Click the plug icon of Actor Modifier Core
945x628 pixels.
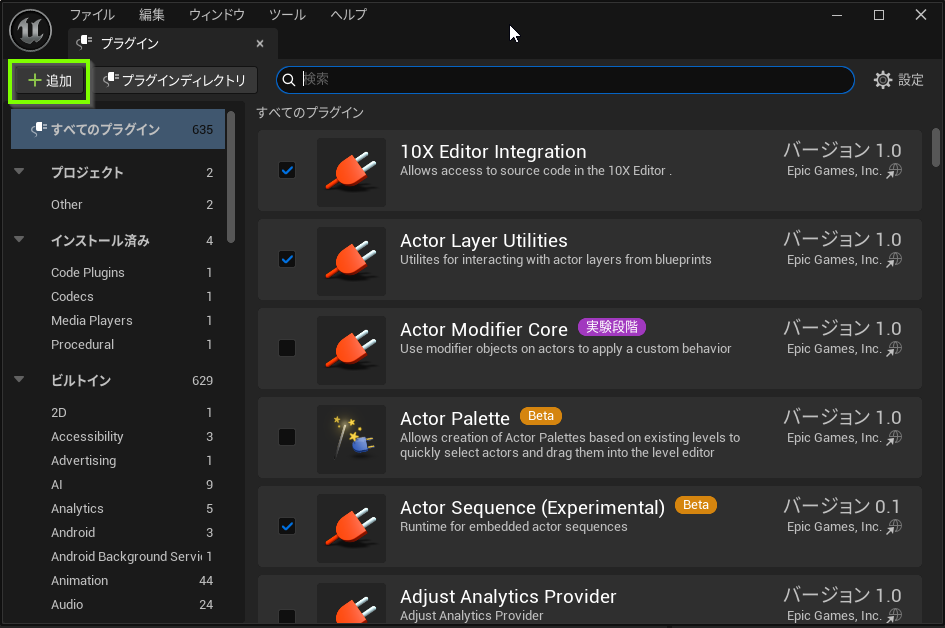pyautogui.click(x=351, y=350)
